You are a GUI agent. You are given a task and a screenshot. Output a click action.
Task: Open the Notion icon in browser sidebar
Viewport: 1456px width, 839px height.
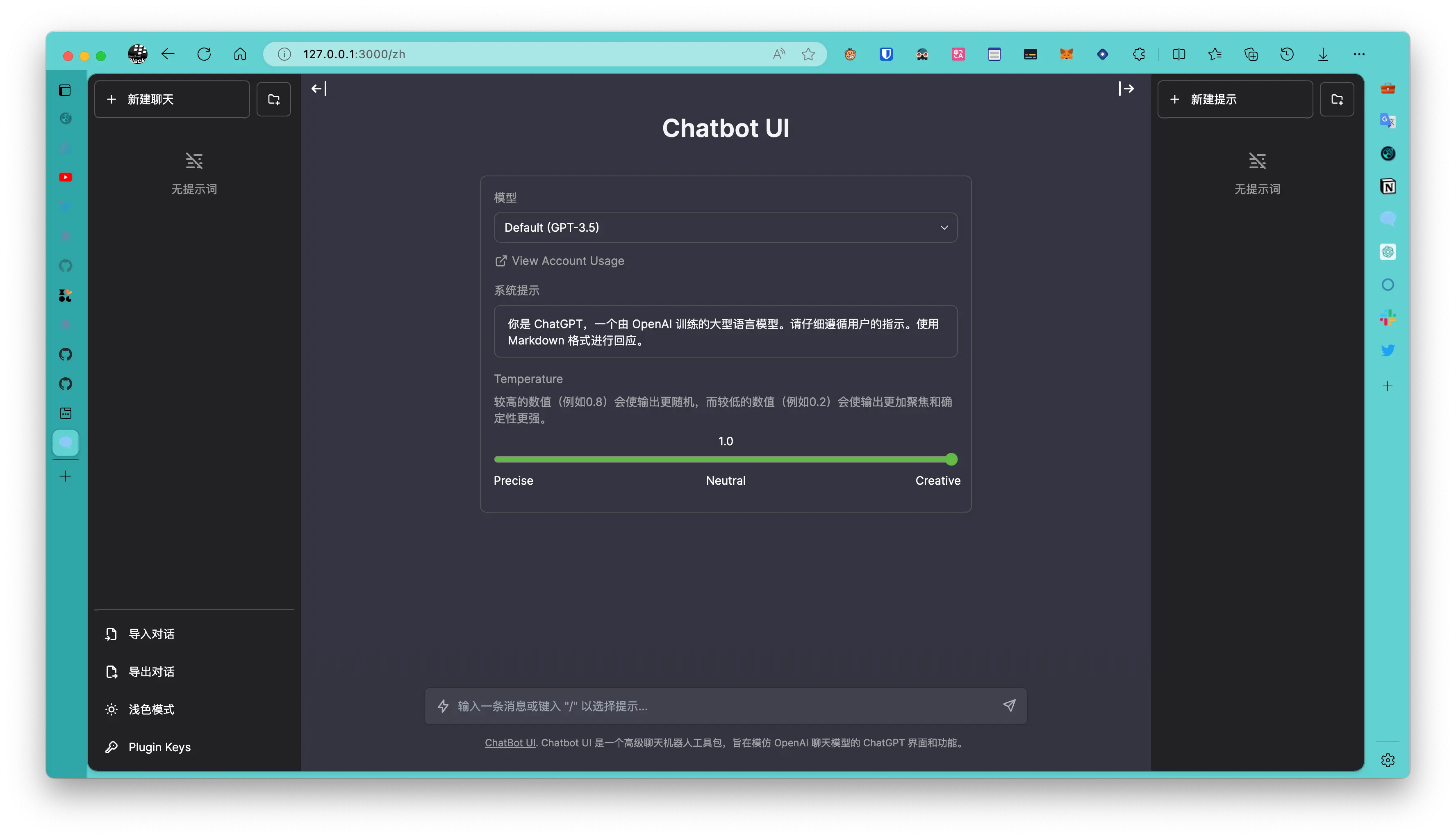pos(1388,187)
